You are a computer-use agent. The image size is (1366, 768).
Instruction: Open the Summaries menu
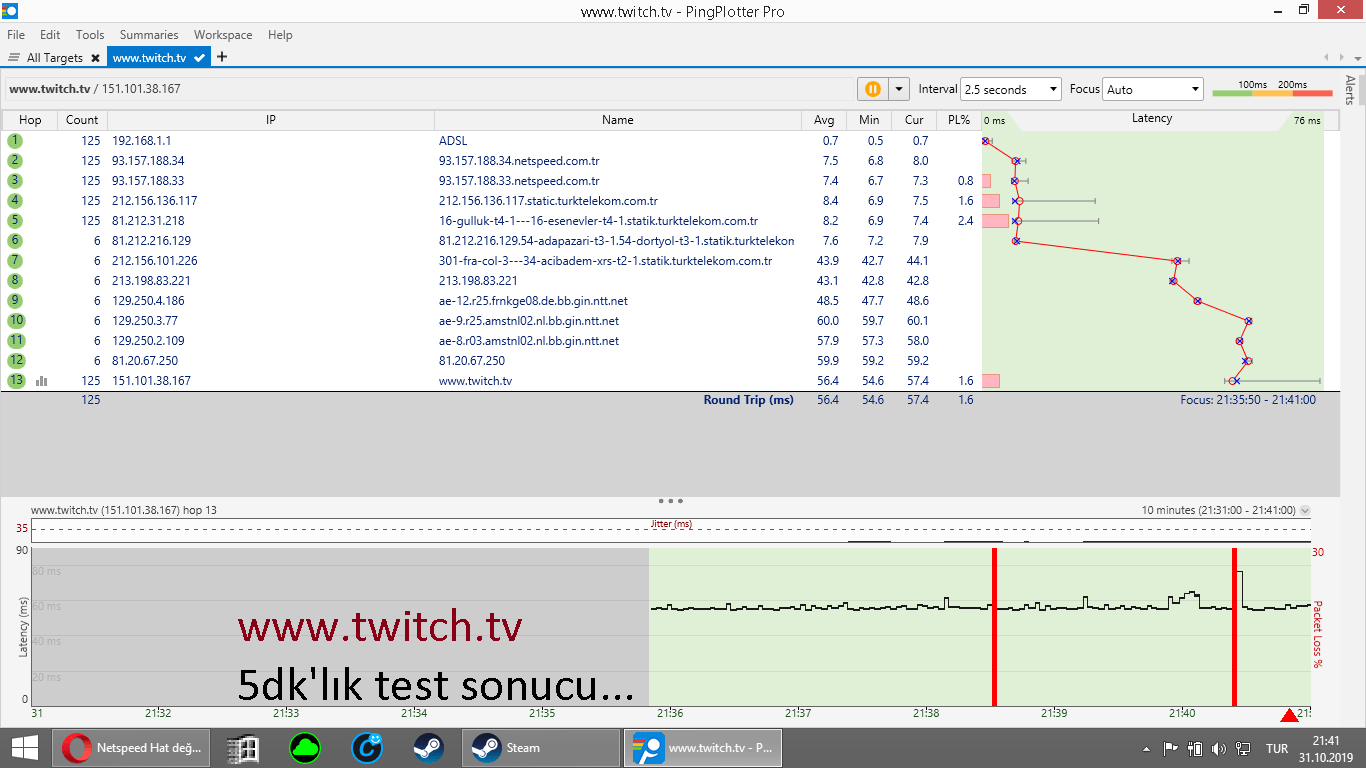tap(149, 35)
